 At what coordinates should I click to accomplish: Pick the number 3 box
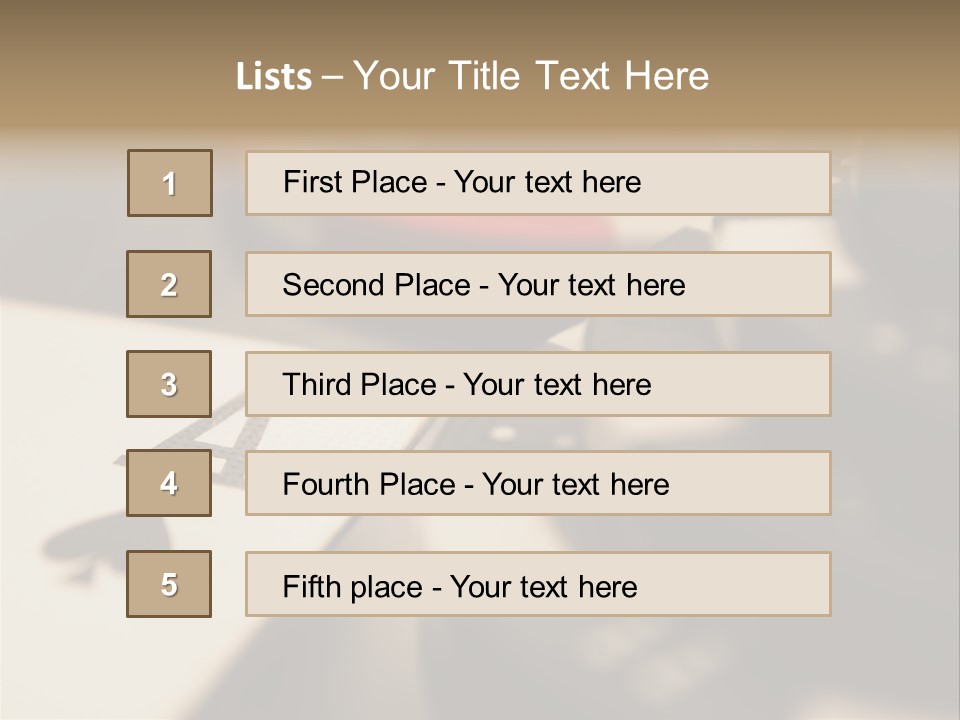pos(169,384)
